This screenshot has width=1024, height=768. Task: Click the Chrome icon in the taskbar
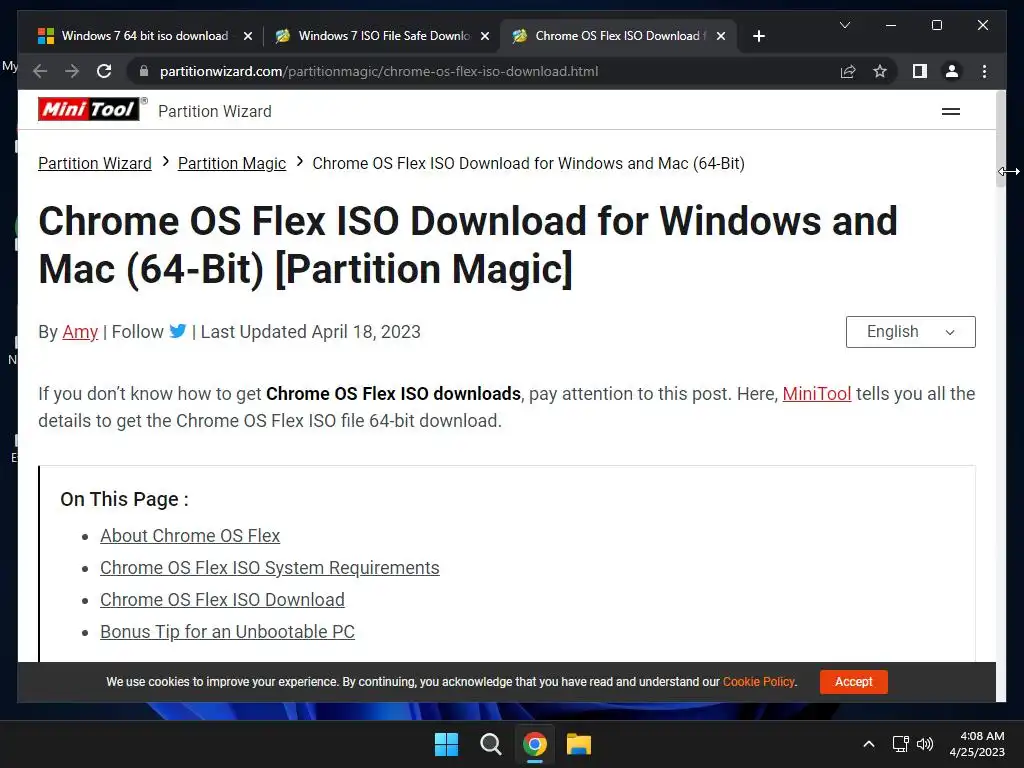coord(534,744)
